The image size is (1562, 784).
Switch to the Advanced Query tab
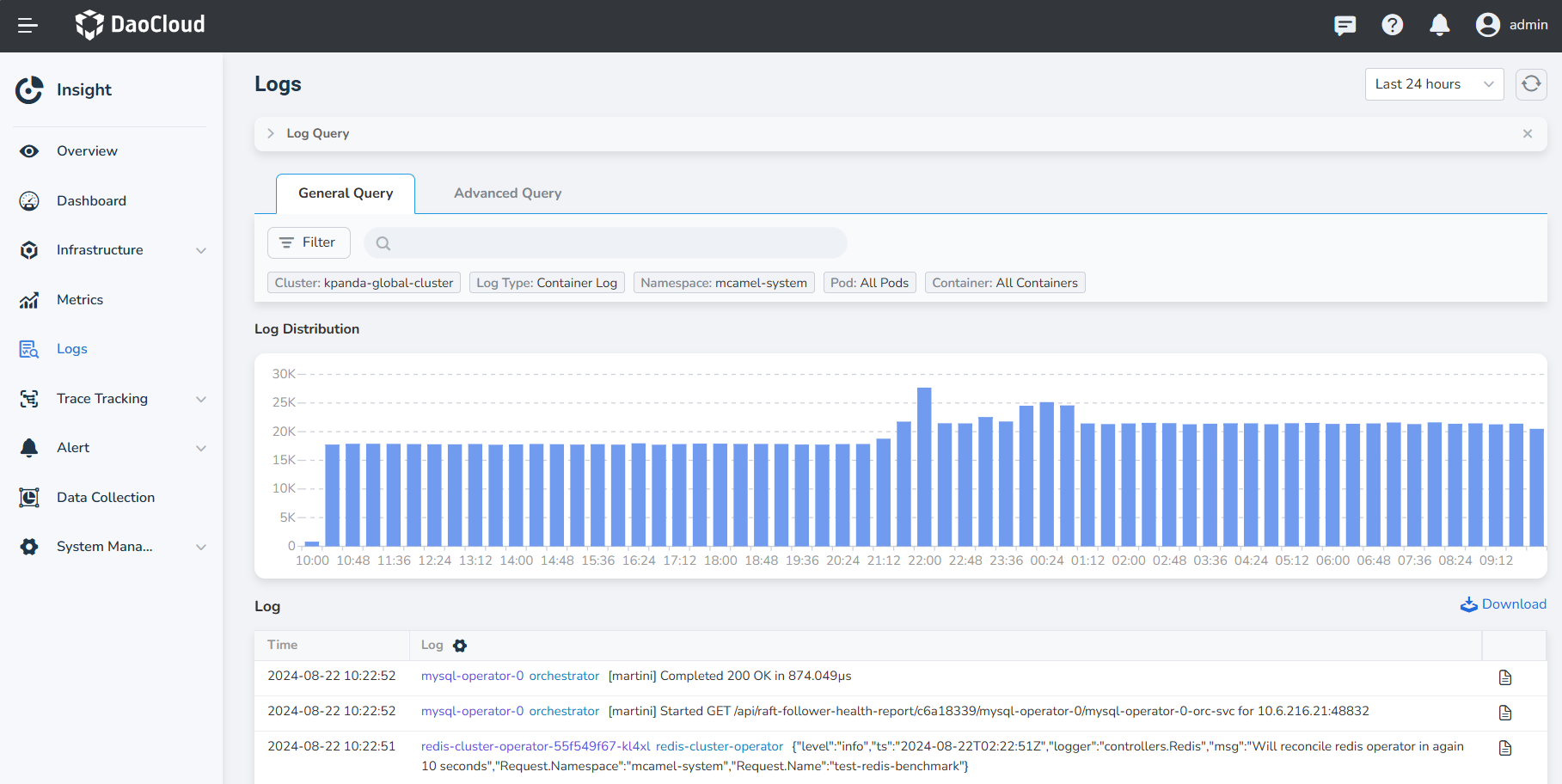[x=507, y=193]
